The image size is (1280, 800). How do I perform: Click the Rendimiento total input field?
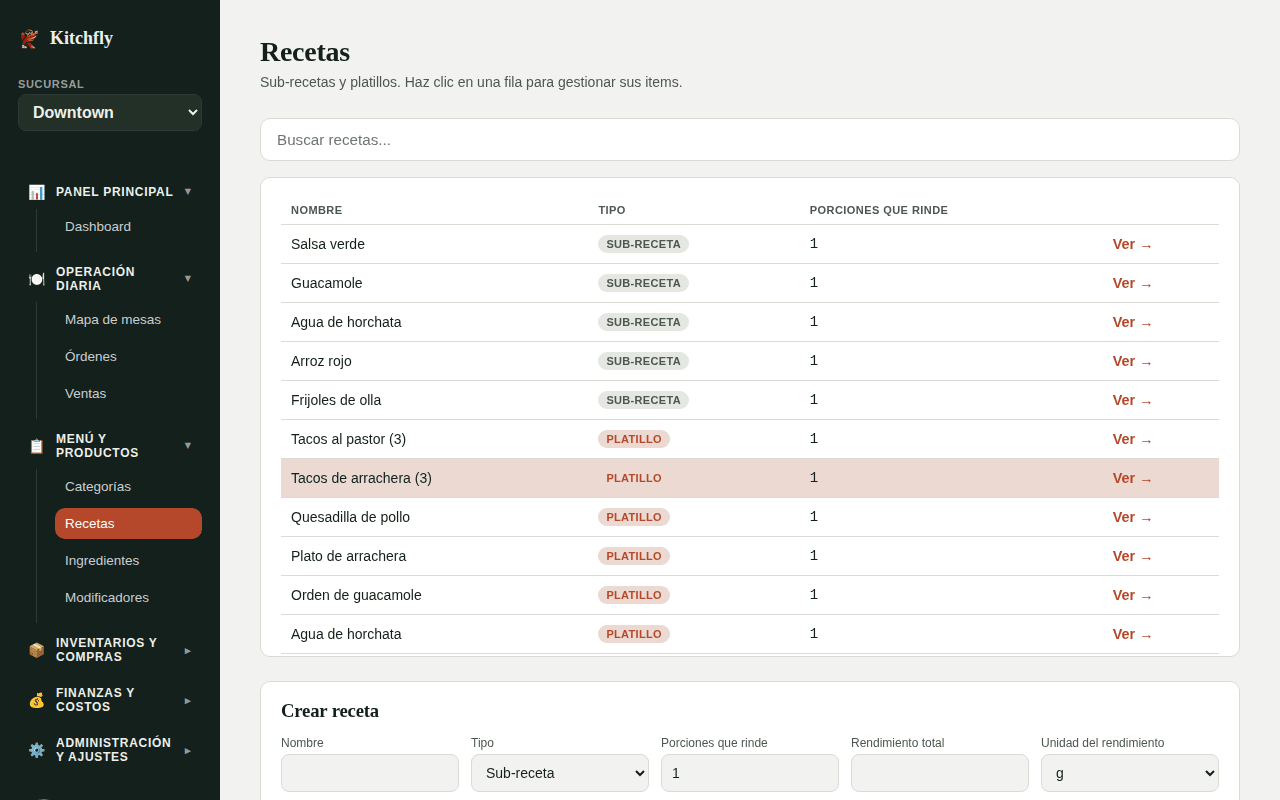(940, 773)
